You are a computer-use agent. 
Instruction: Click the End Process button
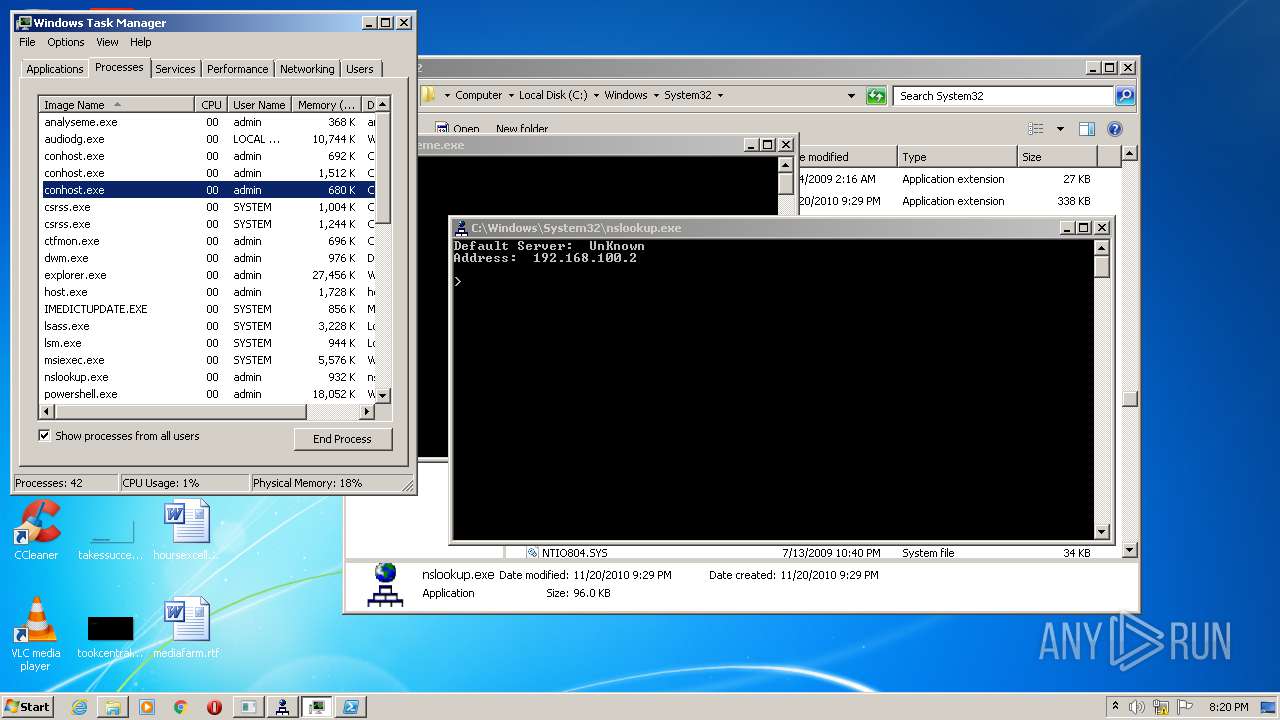[x=343, y=439]
